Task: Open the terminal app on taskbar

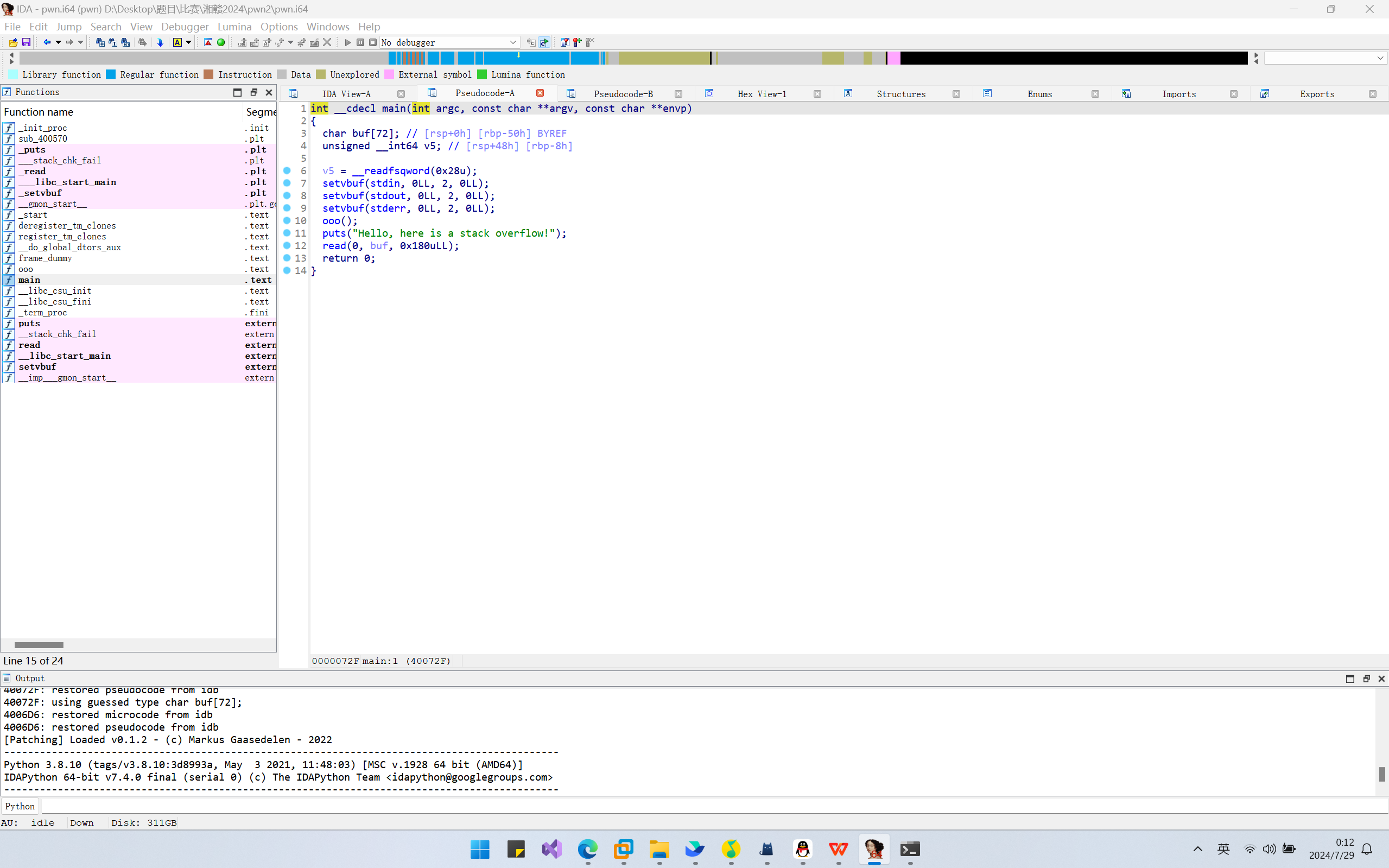Action: [x=910, y=849]
